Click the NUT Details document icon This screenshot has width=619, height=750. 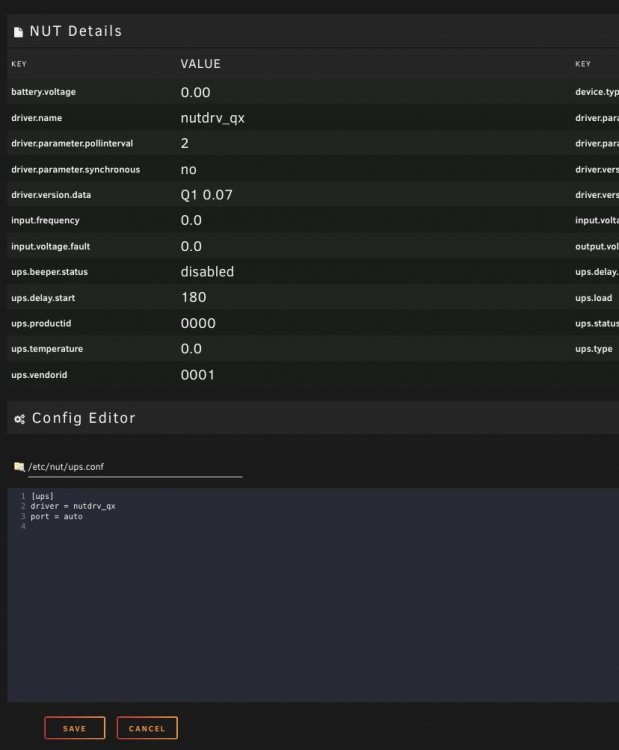pos(18,32)
